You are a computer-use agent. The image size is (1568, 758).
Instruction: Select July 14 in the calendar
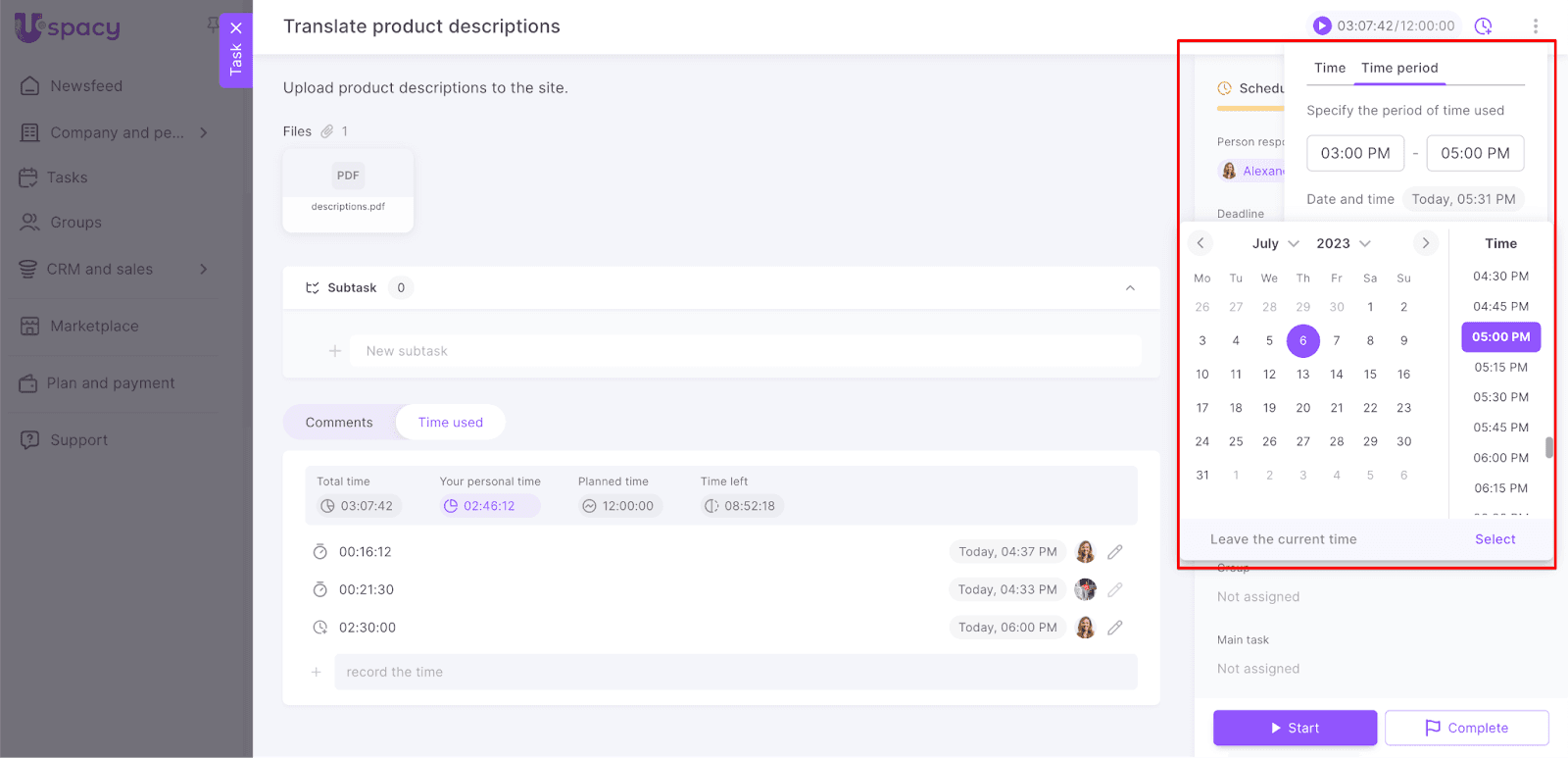click(x=1336, y=375)
